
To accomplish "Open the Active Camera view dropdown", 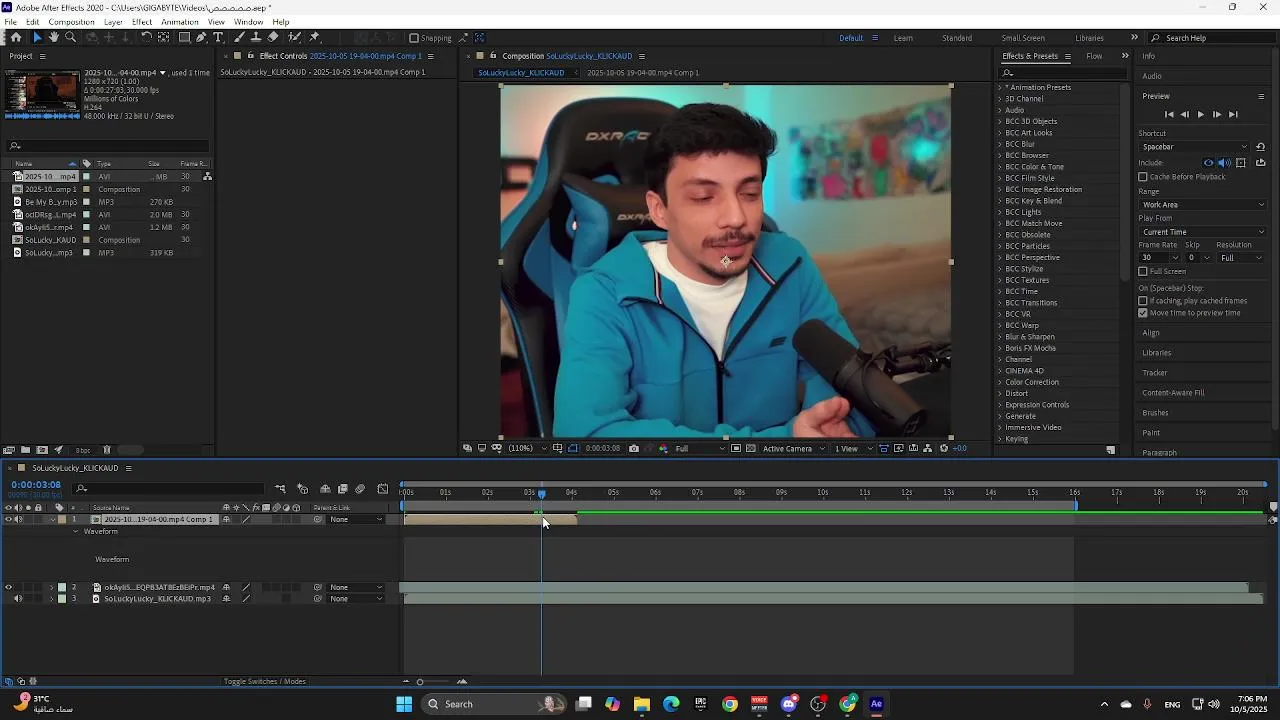I will pyautogui.click(x=794, y=448).
